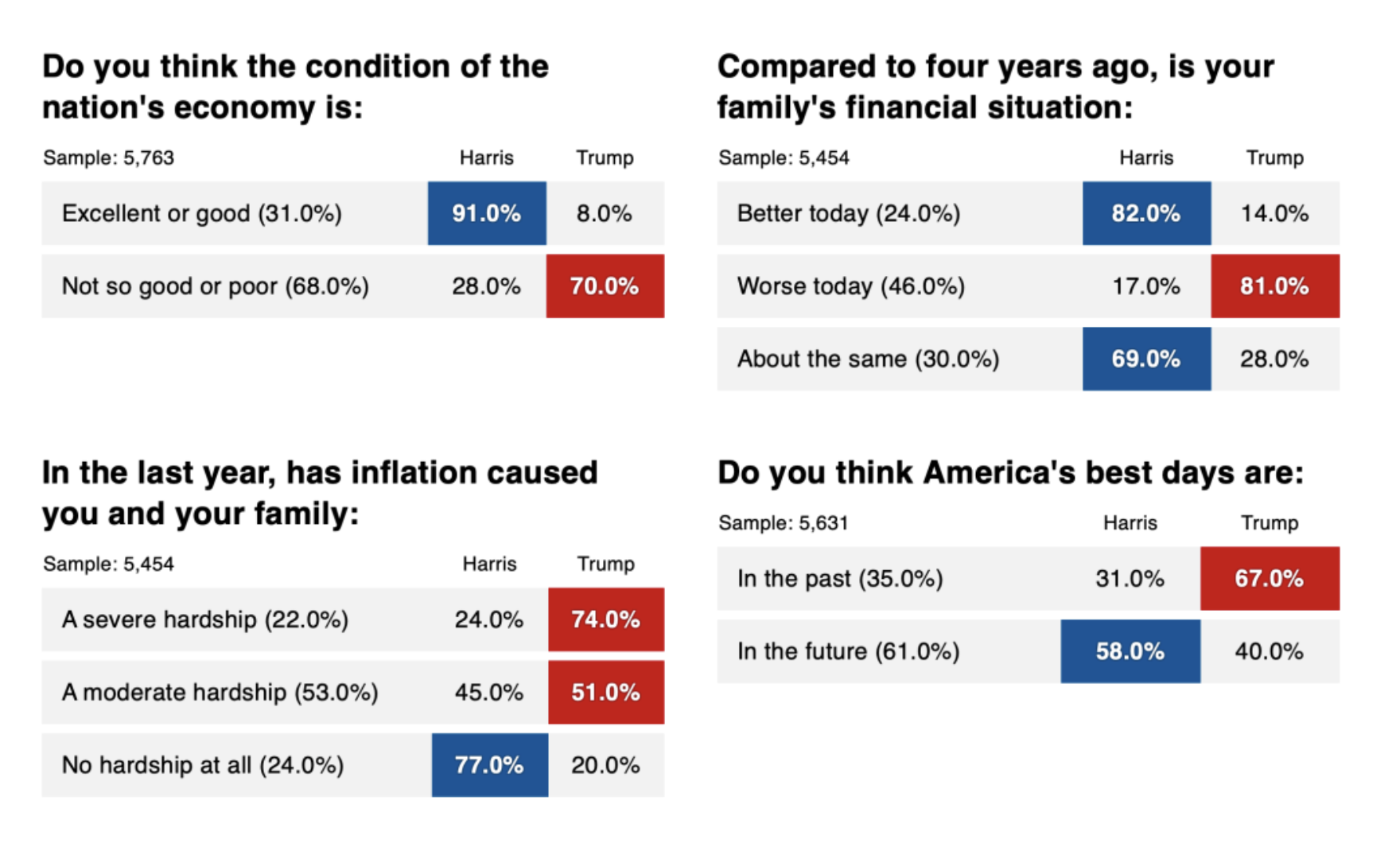
Task: Select the 'Not so good or poor' row label
Action: click(215, 286)
